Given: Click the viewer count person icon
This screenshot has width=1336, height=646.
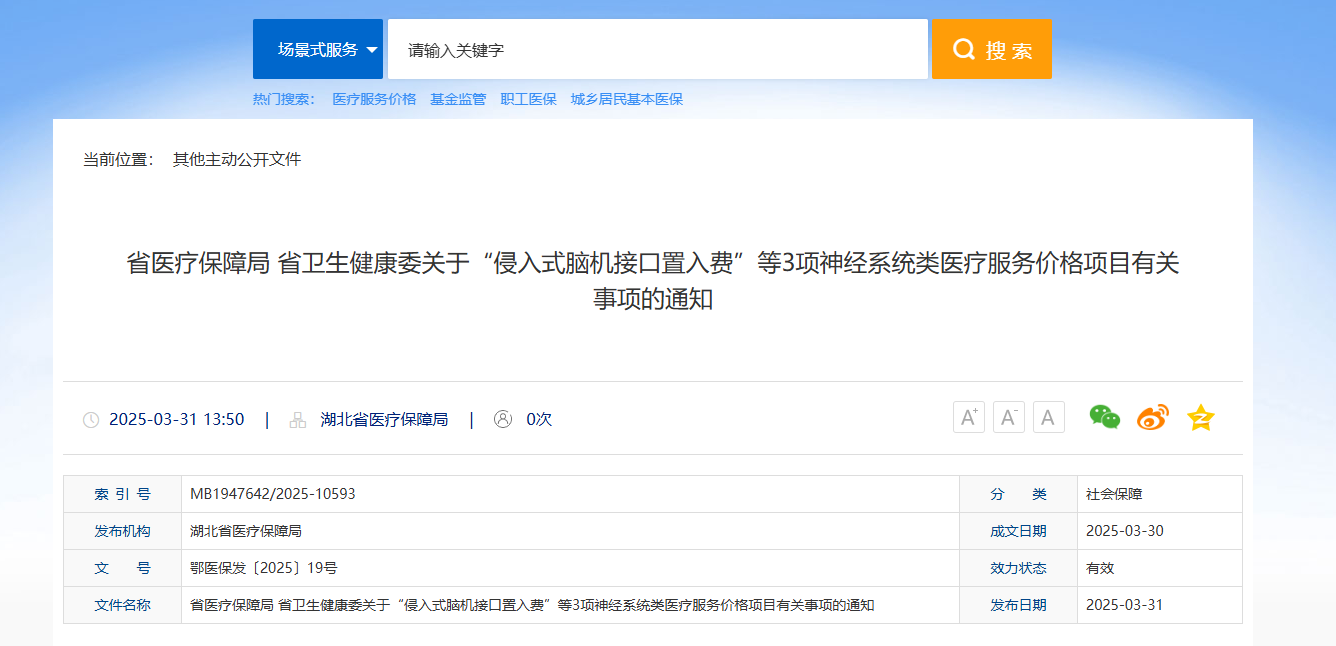Looking at the screenshot, I should [x=503, y=419].
